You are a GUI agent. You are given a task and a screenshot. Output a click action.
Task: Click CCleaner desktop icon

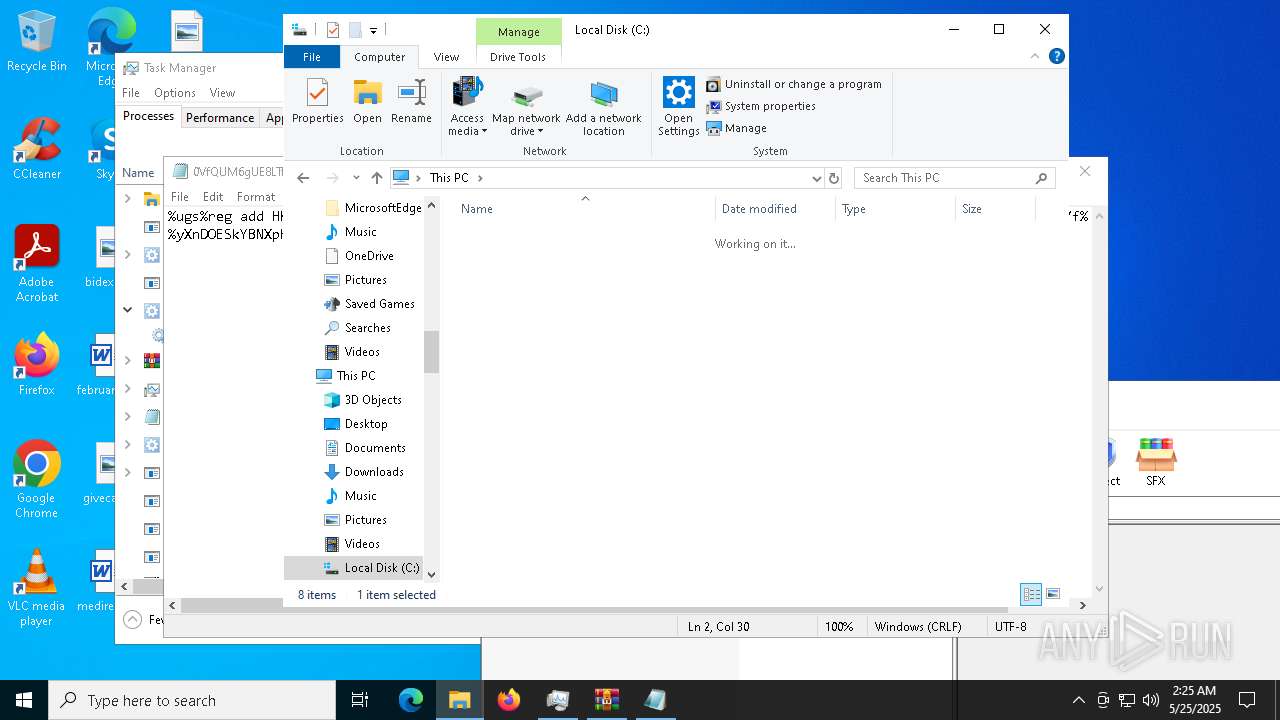36,149
